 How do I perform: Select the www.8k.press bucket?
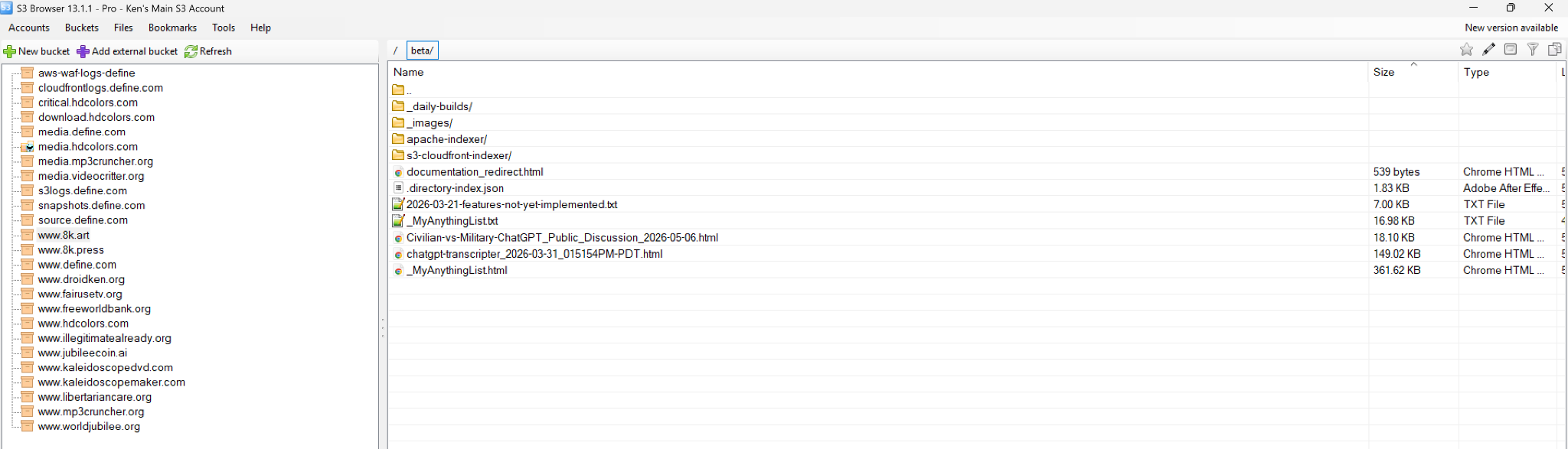(x=70, y=250)
